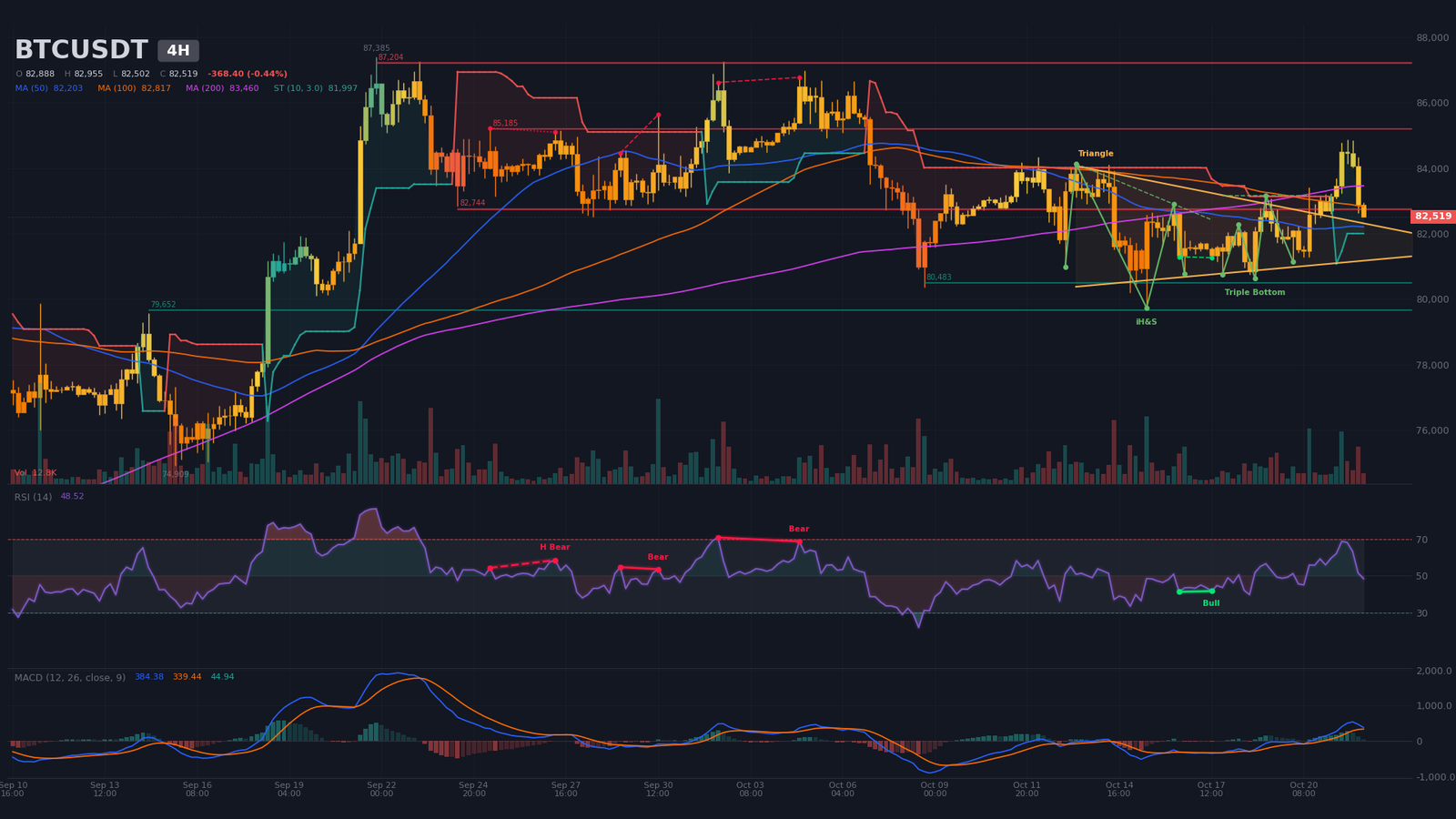Click the MACD (12, 26, close, 9) label
Viewport: 1456px width, 819px height.
click(70, 677)
